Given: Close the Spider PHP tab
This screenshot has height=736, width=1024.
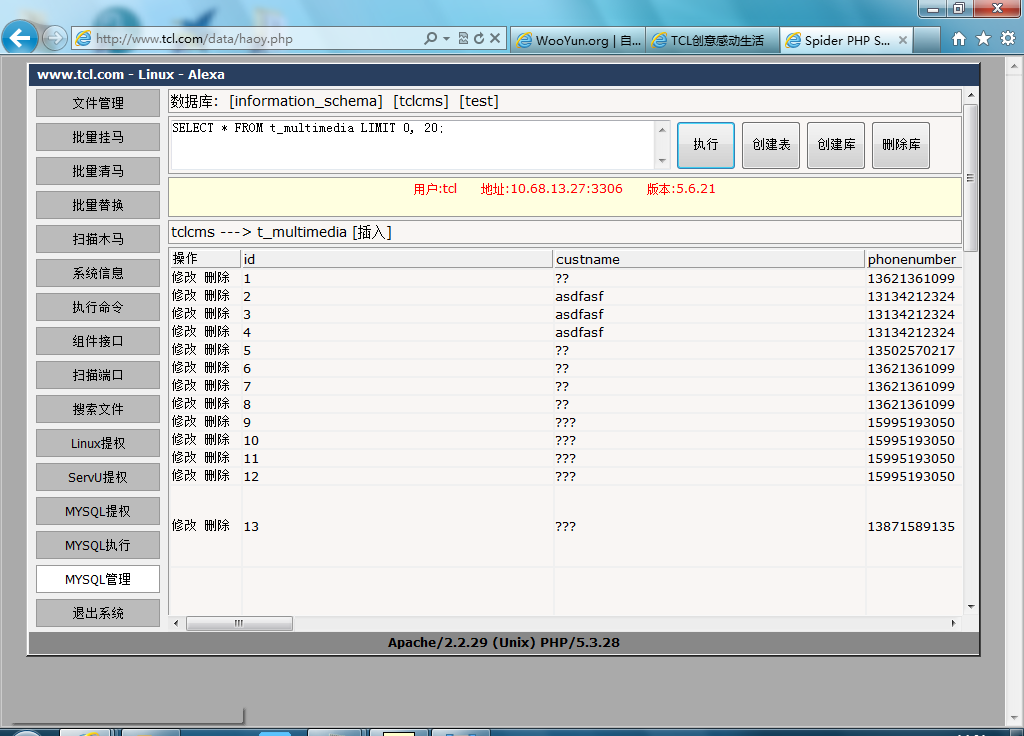Looking at the screenshot, I should [903, 40].
